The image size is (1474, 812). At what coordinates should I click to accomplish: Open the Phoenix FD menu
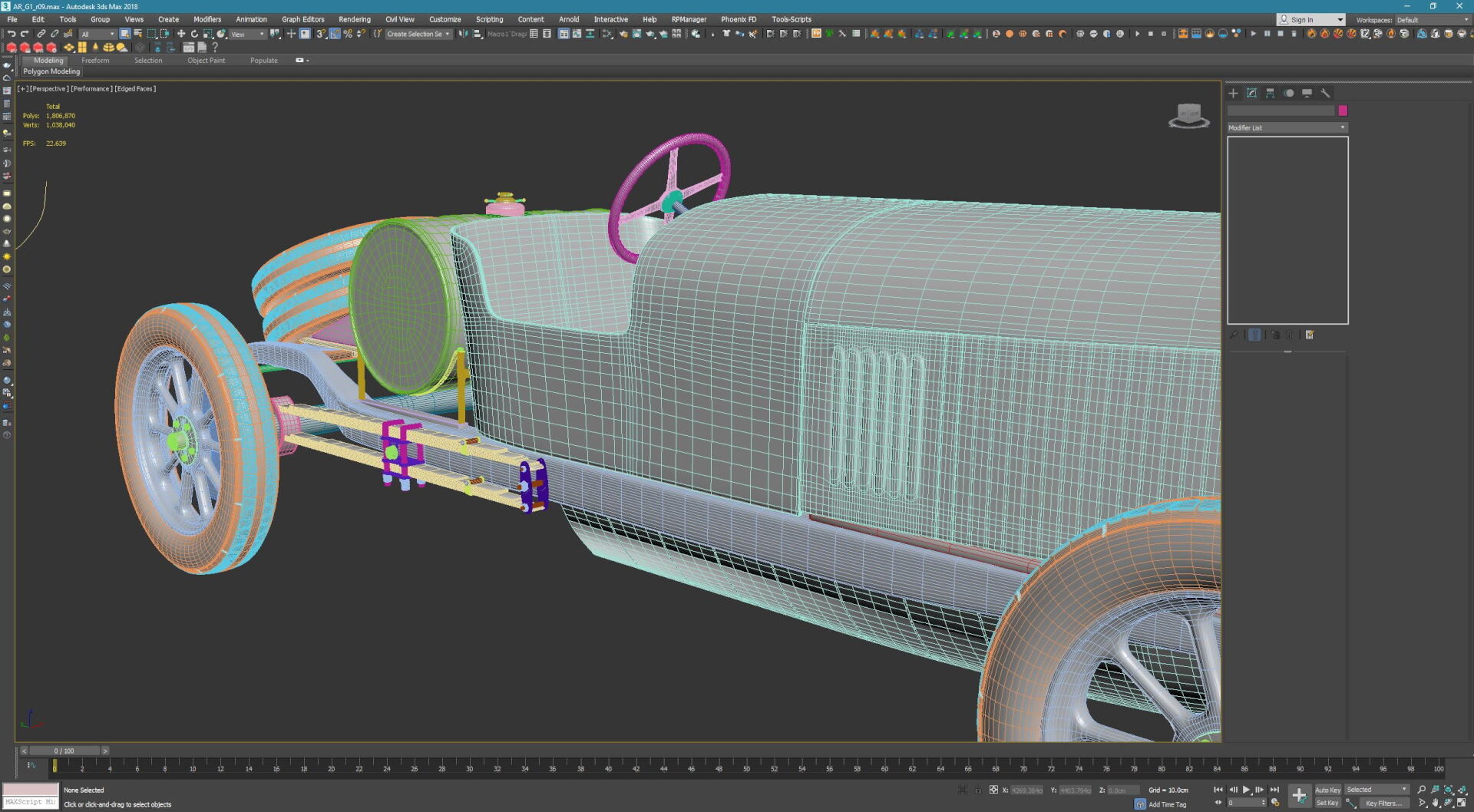739,19
